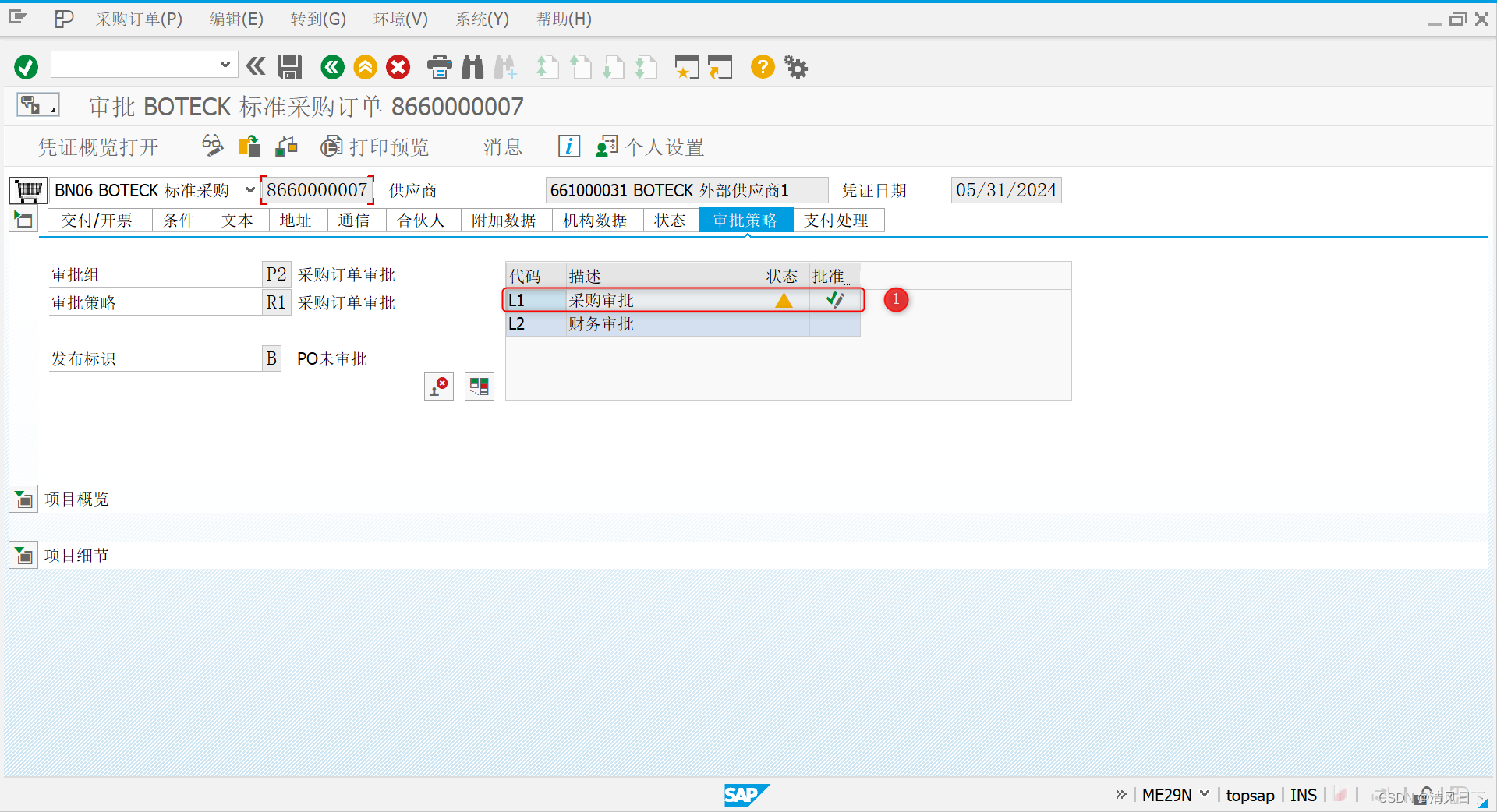Switch to the 附加数据 tab
The image size is (1497, 812).
504,221
